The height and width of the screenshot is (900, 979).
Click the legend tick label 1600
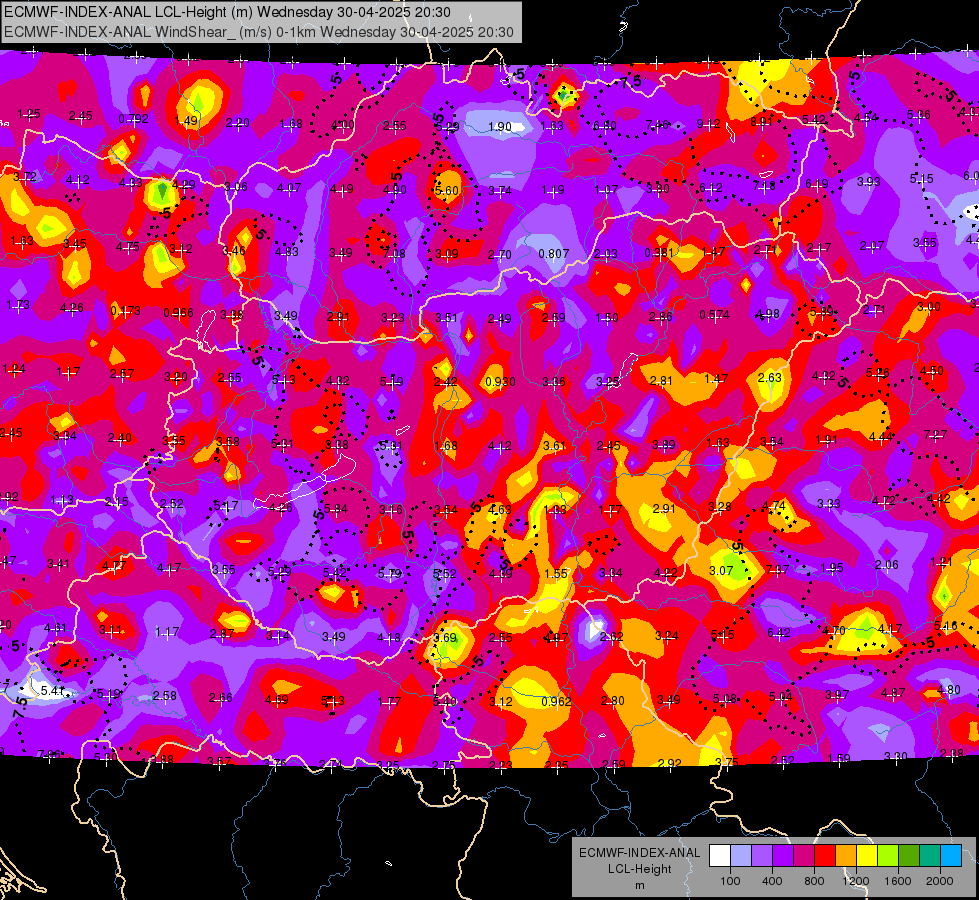coord(898,881)
